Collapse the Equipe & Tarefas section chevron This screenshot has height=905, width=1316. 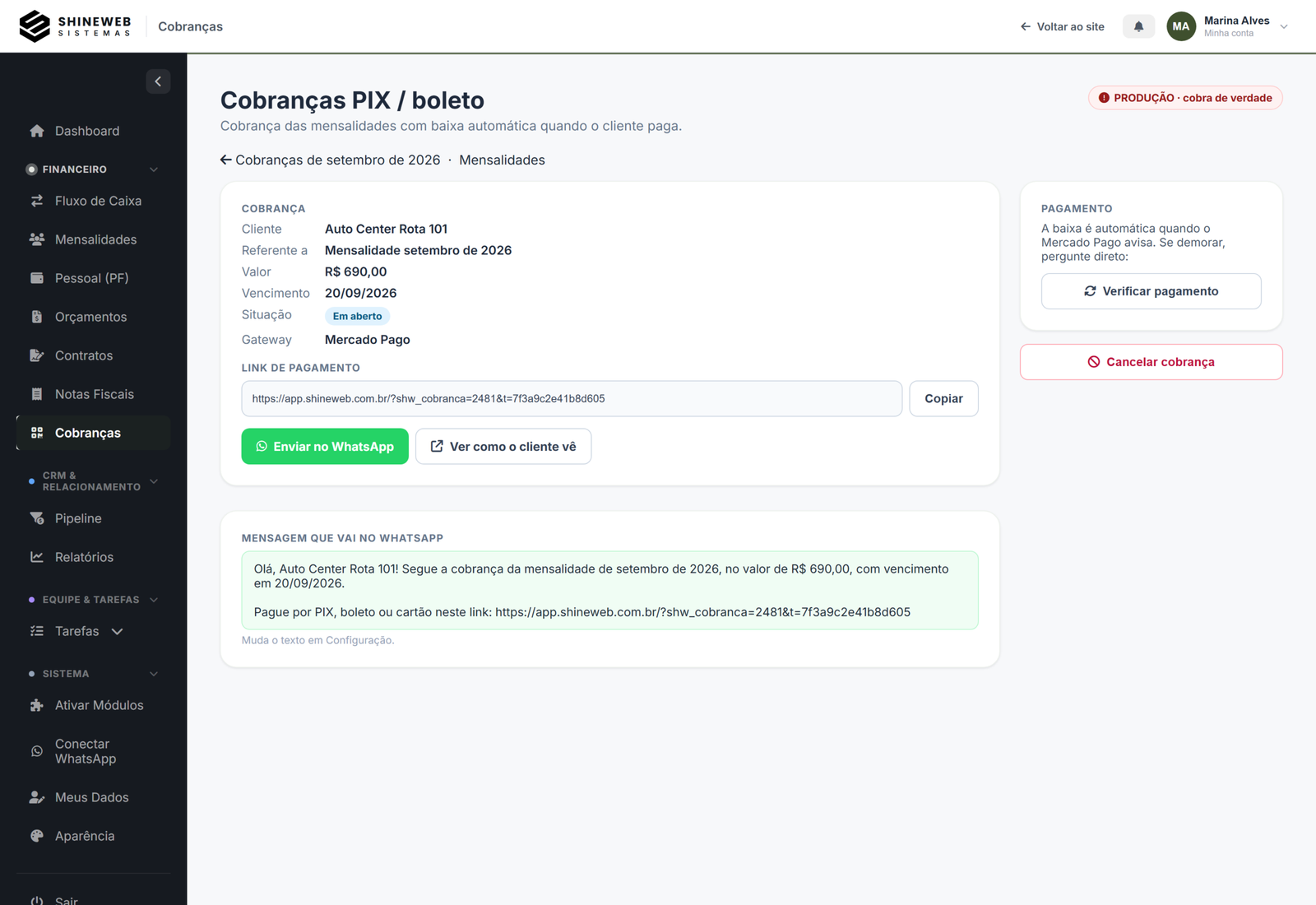point(154,600)
